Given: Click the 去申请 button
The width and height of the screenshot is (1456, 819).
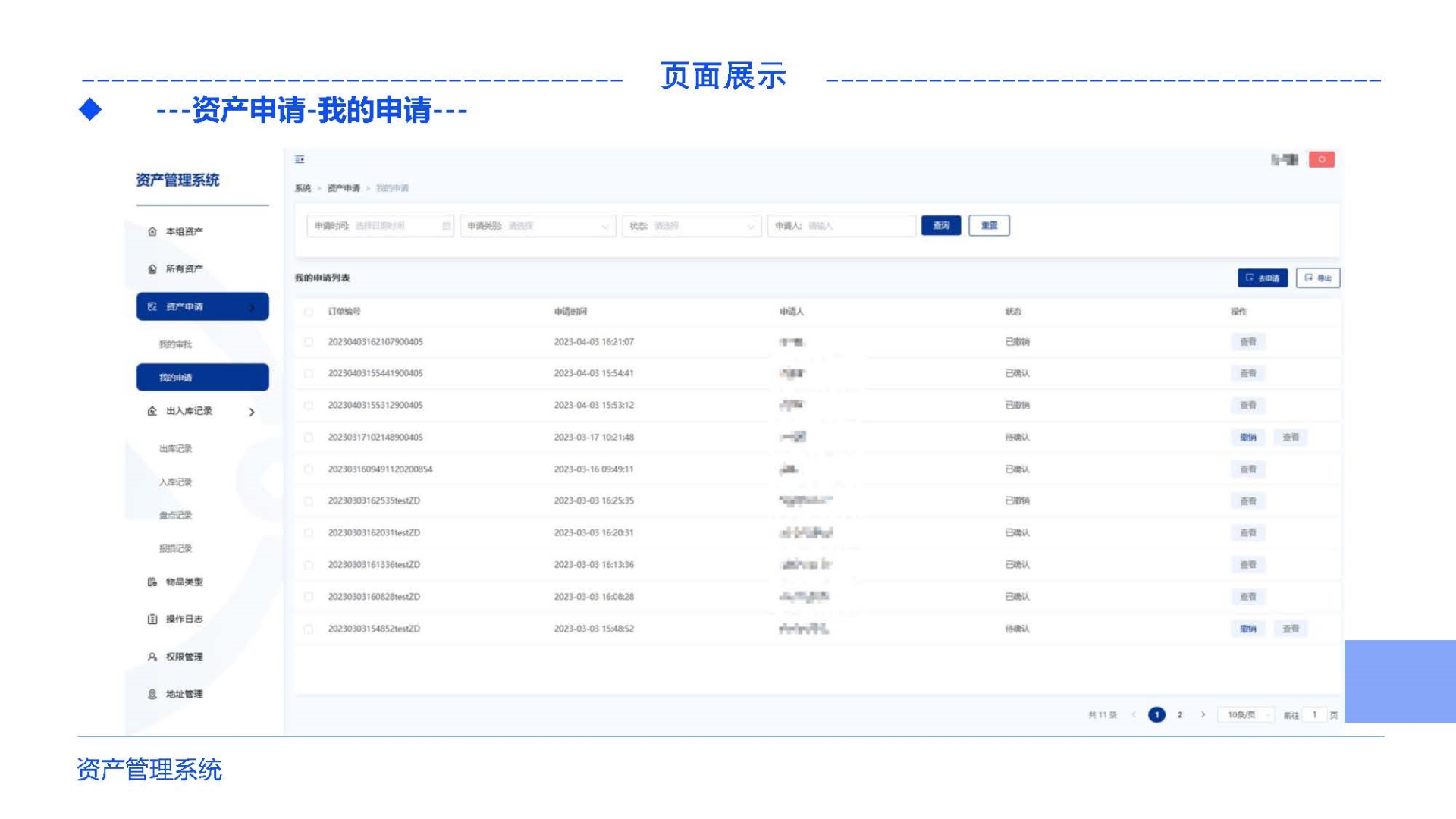Looking at the screenshot, I should [x=1262, y=278].
